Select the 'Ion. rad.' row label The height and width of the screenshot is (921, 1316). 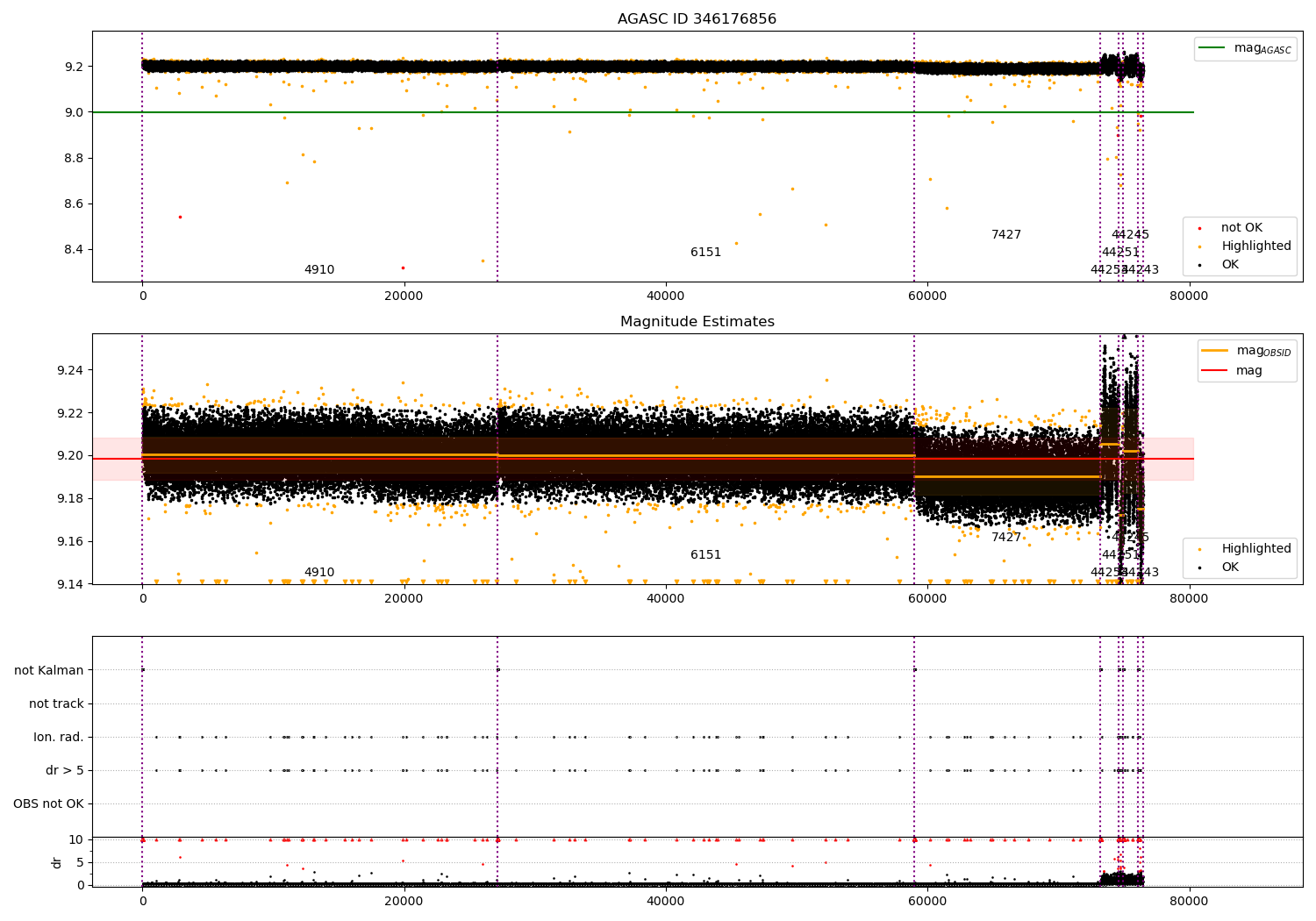(59, 738)
